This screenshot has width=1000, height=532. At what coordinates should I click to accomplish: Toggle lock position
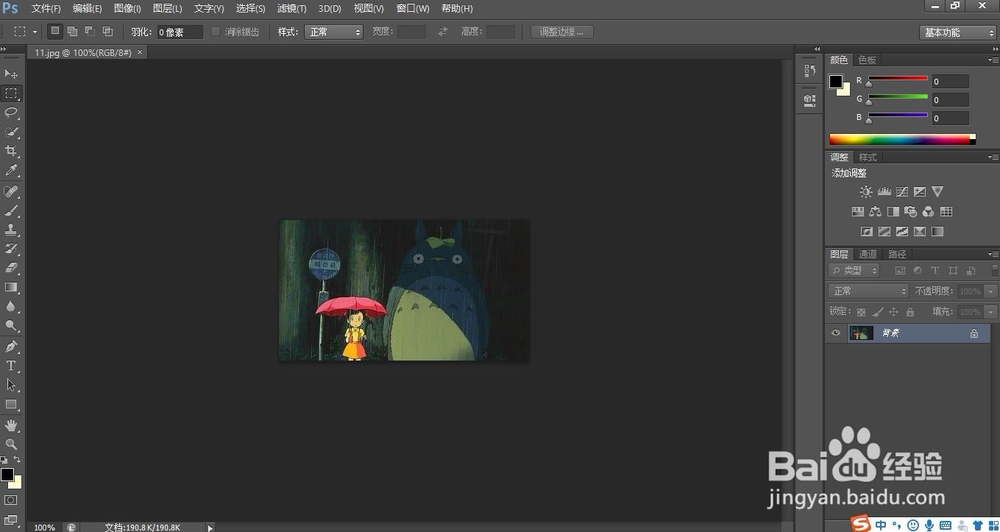click(893, 312)
